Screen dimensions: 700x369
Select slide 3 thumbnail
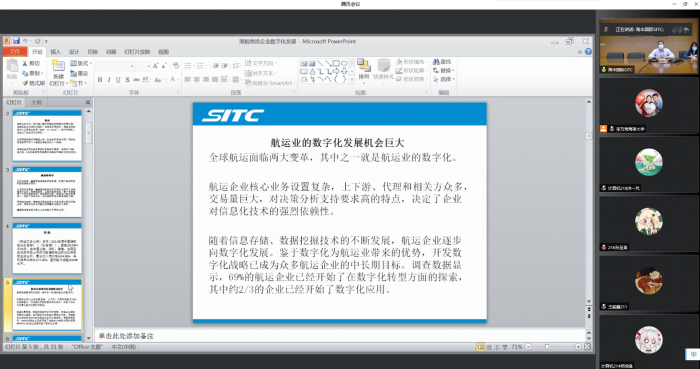pos(47,192)
